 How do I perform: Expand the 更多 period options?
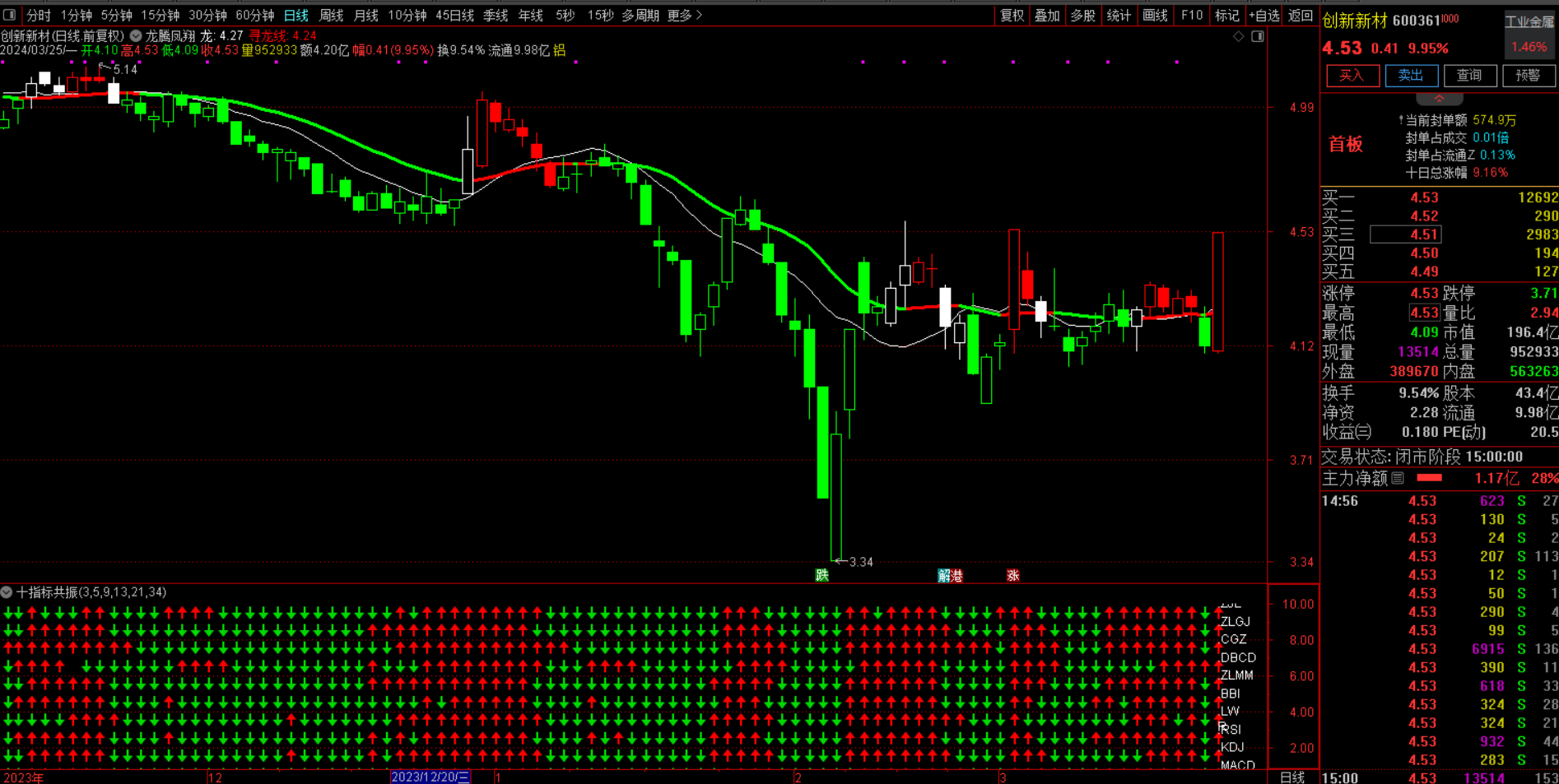tap(685, 15)
